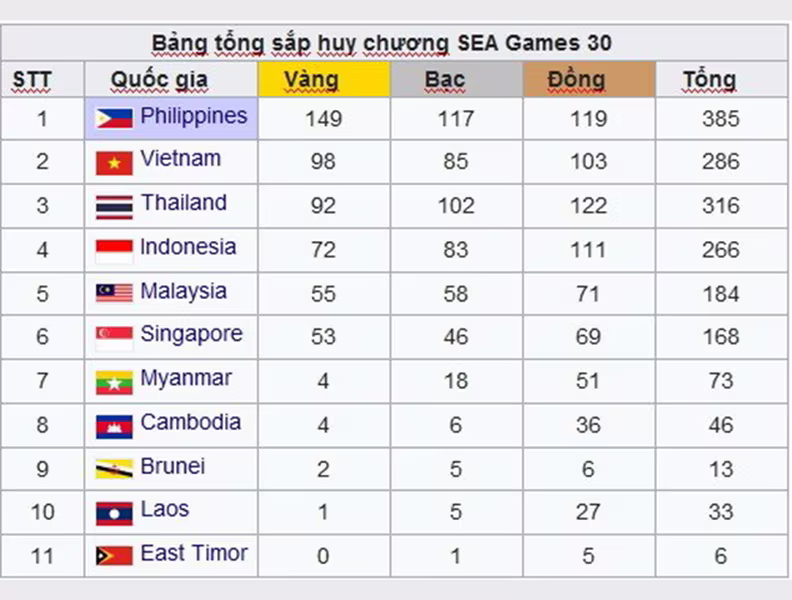The image size is (792, 600).
Task: Click the silver Bạc column header
Action: pos(457,79)
